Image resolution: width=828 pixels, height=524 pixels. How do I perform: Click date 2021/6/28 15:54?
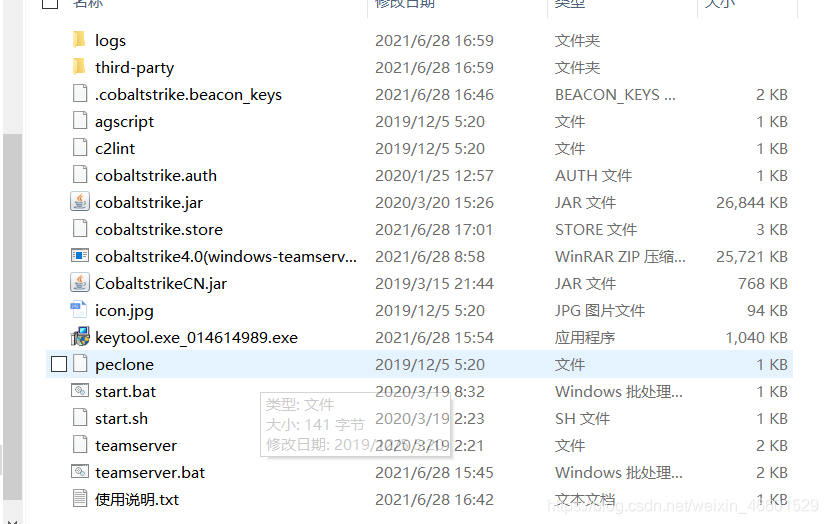[x=434, y=338]
